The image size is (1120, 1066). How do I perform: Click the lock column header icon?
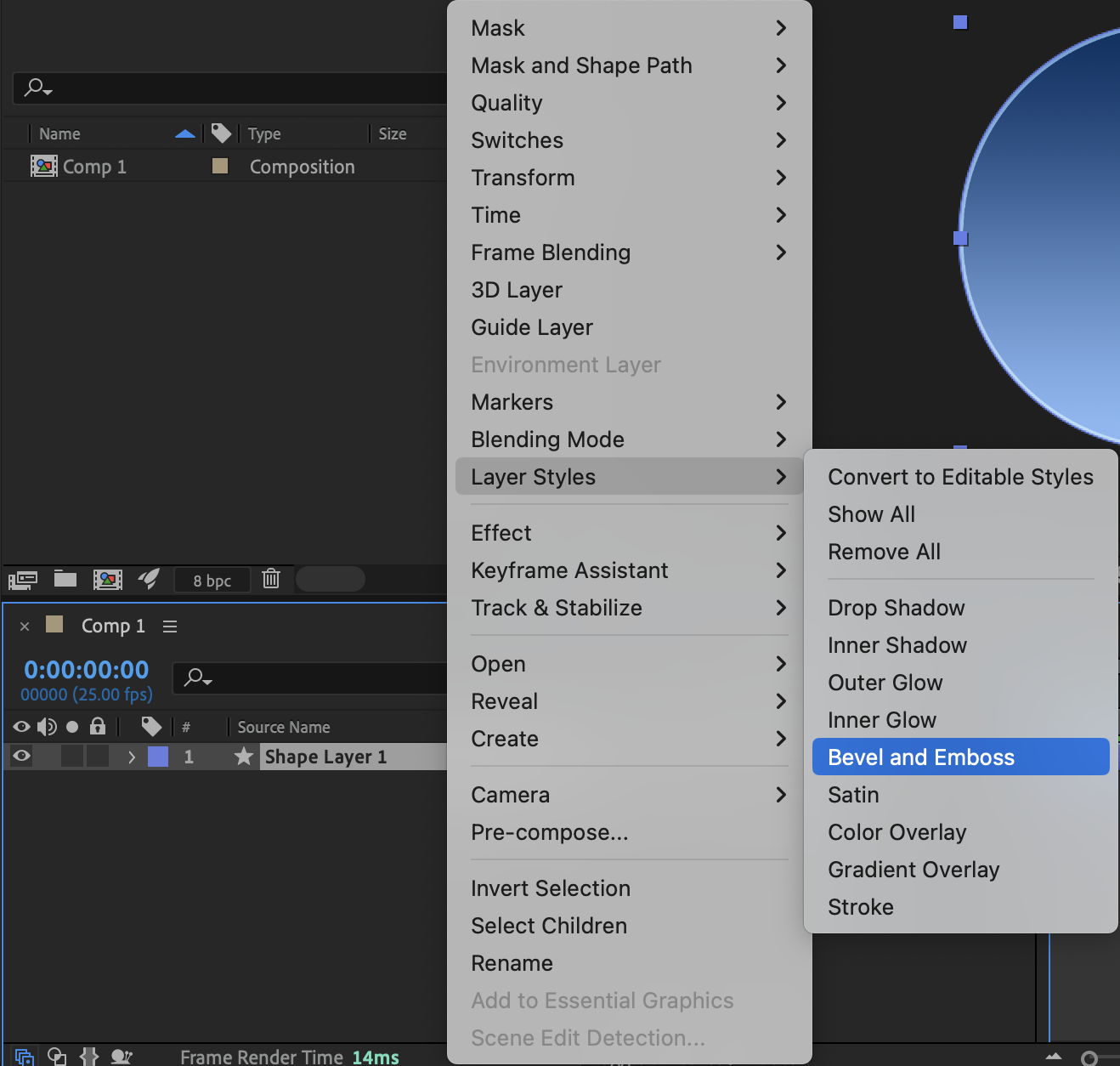tap(98, 726)
